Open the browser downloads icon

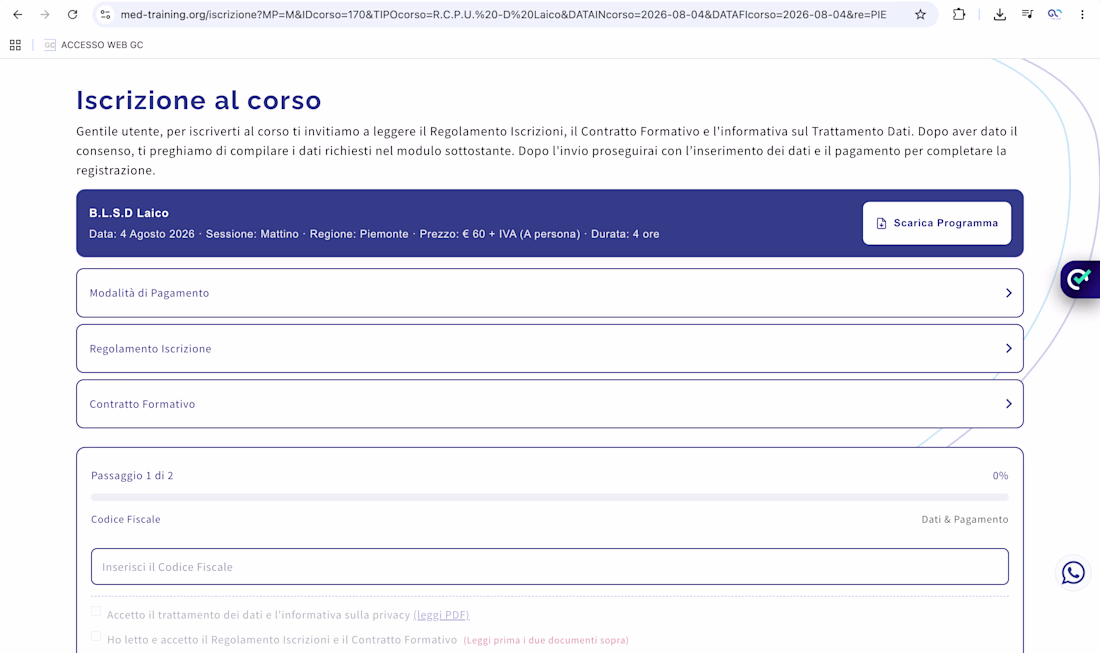coord(1000,14)
